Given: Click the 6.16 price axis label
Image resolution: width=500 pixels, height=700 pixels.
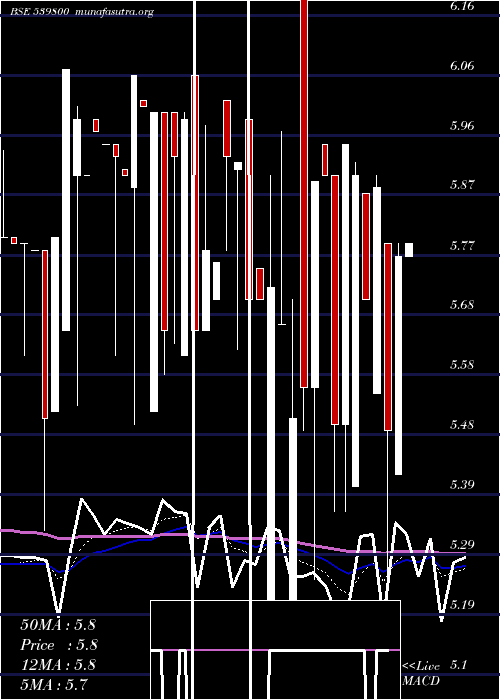Looking at the screenshot, I should click(462, 6).
